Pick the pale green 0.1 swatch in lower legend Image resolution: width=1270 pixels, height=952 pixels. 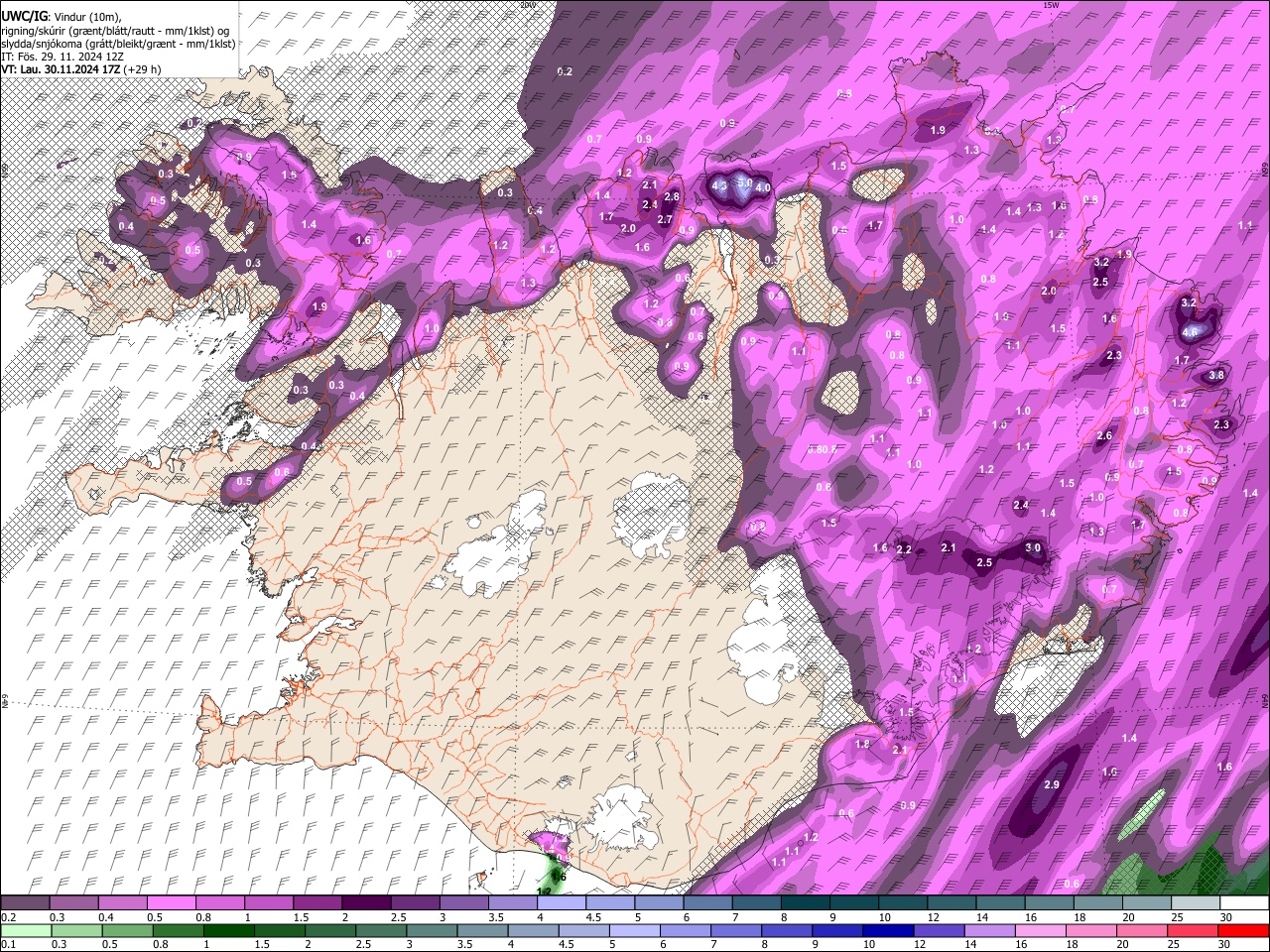click(25, 931)
